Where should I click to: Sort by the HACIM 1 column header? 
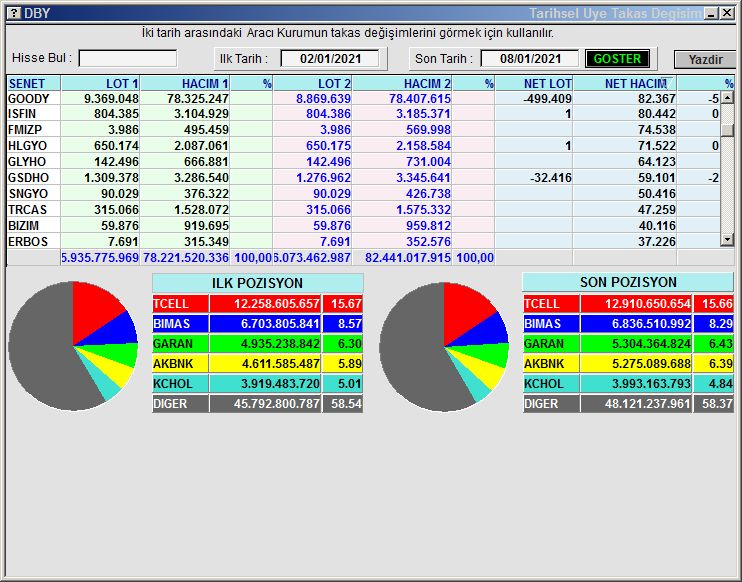[185, 84]
